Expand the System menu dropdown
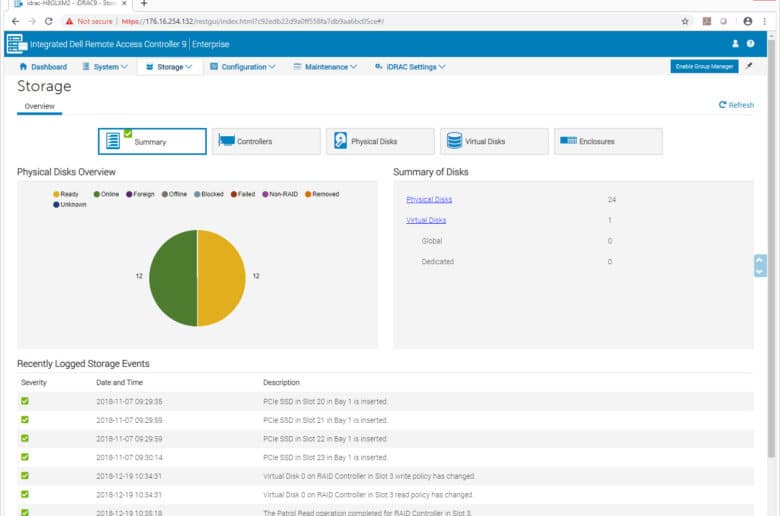Viewport: 780px width, 516px height. tap(105, 67)
